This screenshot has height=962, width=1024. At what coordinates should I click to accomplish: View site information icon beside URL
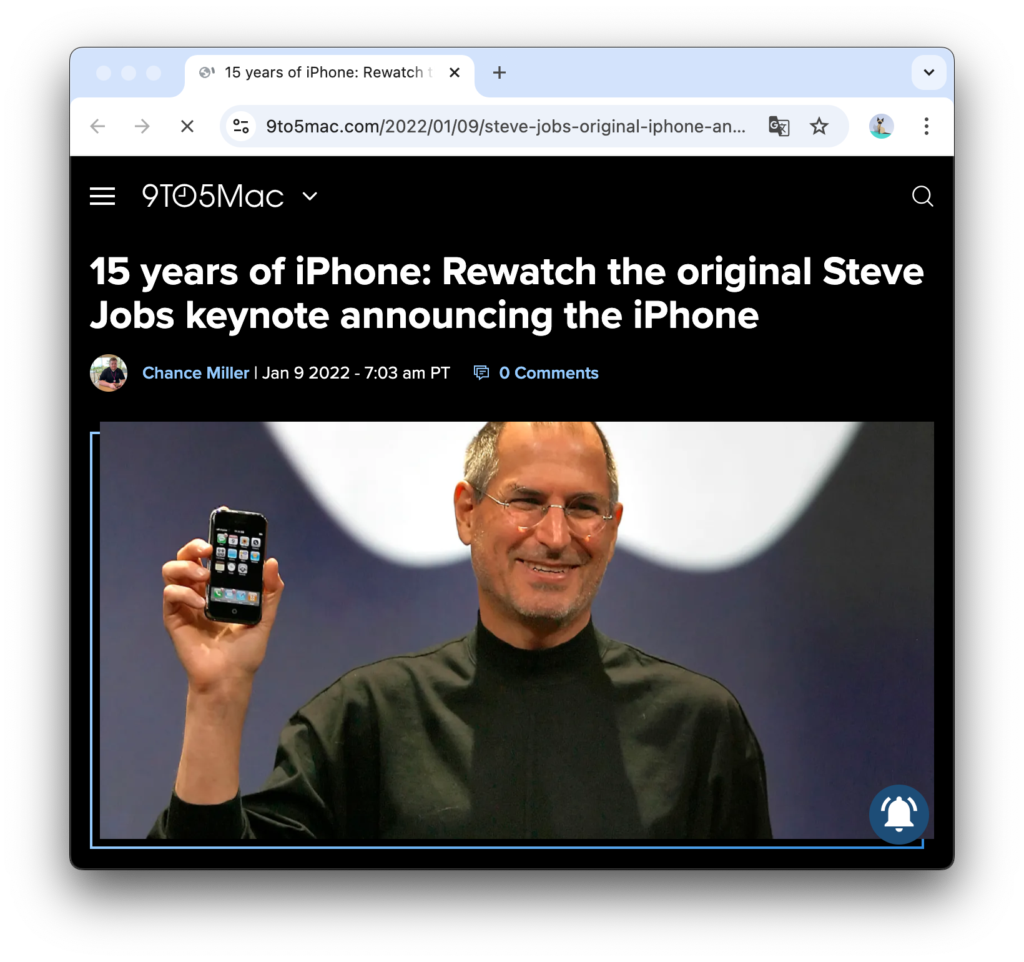(241, 126)
